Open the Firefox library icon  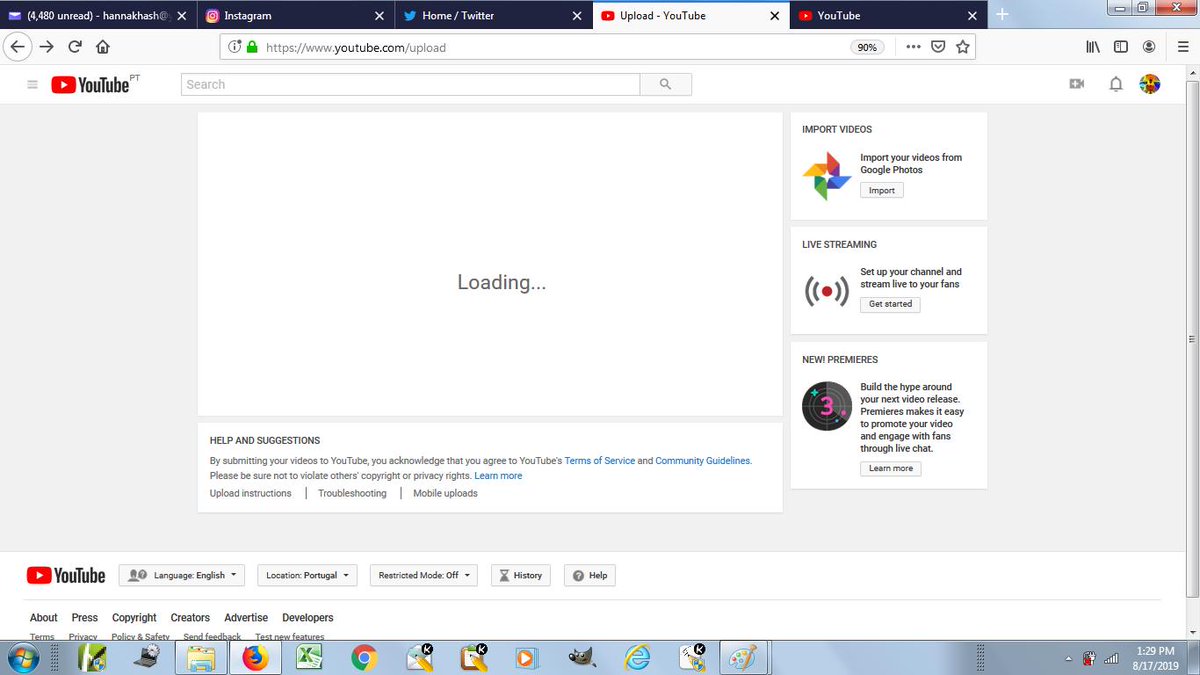(x=1092, y=47)
